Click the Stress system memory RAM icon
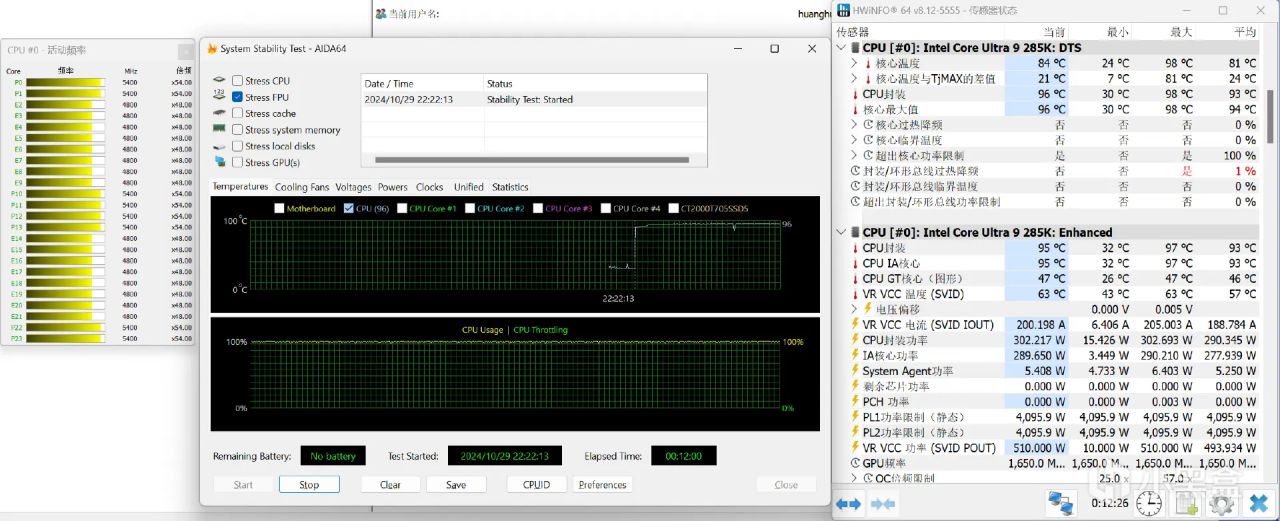Image resolution: width=1280 pixels, height=521 pixels. (220, 130)
